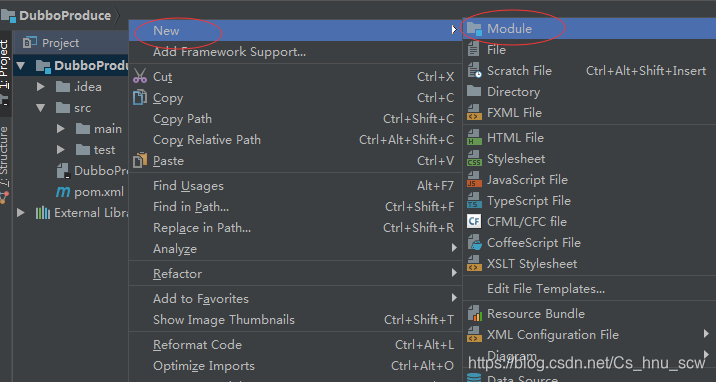Choose Add Framework Support...
716x382 pixels.
295,52
